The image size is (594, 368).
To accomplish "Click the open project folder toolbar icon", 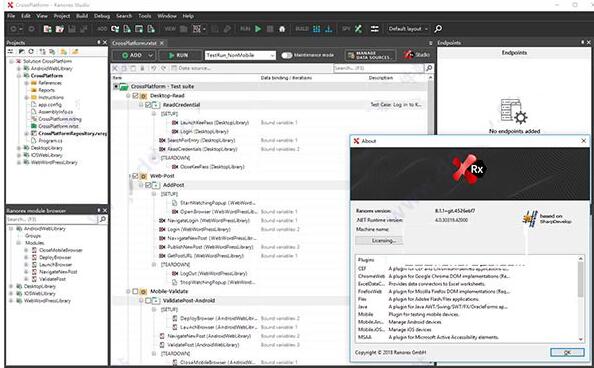I will [59, 29].
